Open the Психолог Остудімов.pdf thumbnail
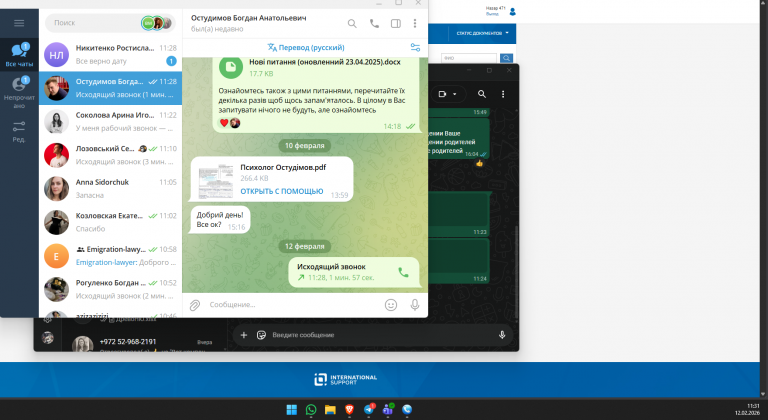 (x=216, y=182)
